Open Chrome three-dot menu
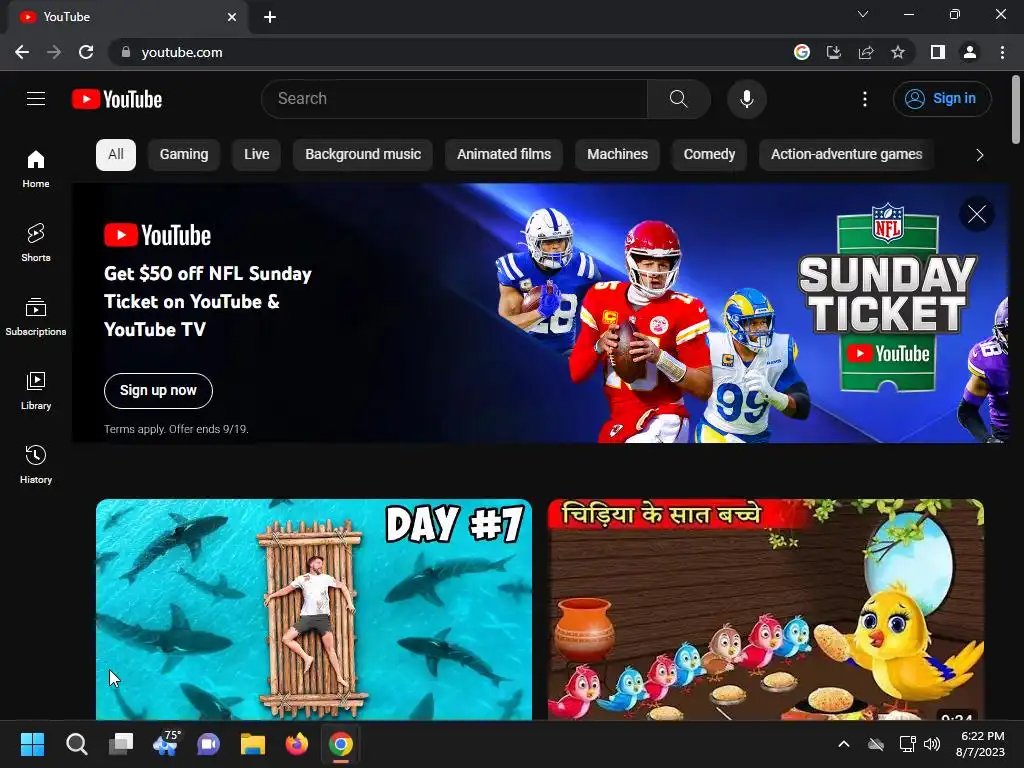The height and width of the screenshot is (768, 1024). click(1002, 52)
